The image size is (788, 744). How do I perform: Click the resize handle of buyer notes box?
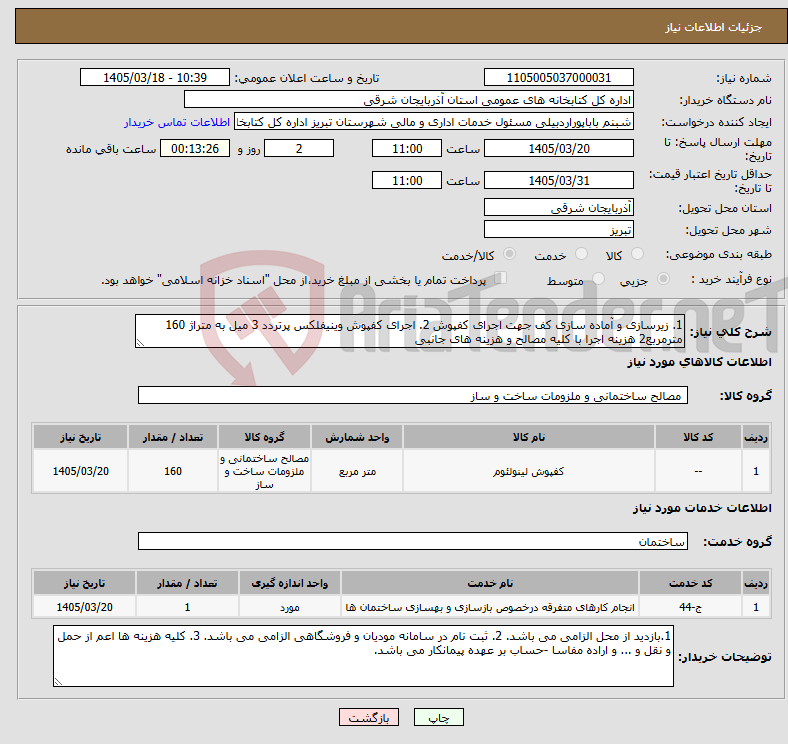(58, 682)
